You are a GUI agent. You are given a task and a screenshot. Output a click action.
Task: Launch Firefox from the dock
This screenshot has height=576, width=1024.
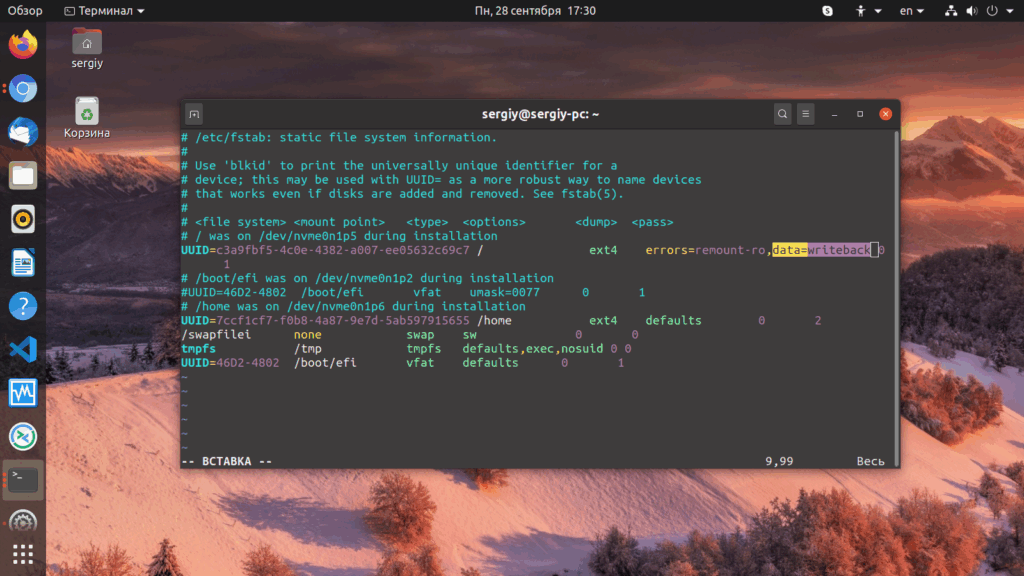(23, 45)
